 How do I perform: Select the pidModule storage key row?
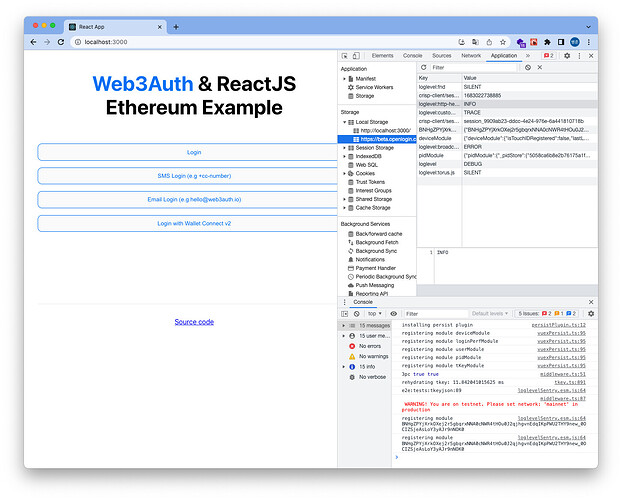(x=507, y=156)
